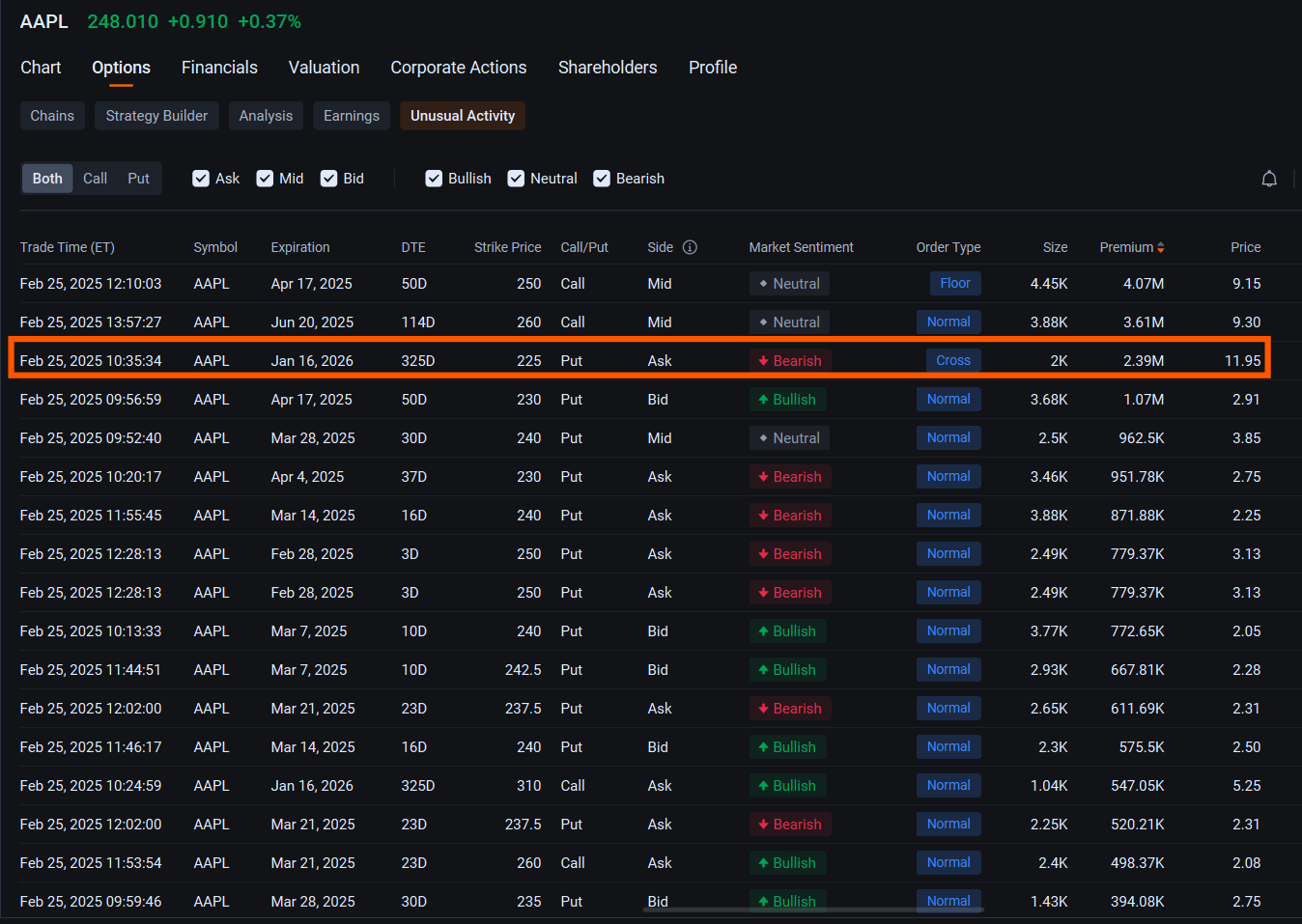Open the Financials tab
The width and height of the screenshot is (1302, 924).
(x=219, y=68)
